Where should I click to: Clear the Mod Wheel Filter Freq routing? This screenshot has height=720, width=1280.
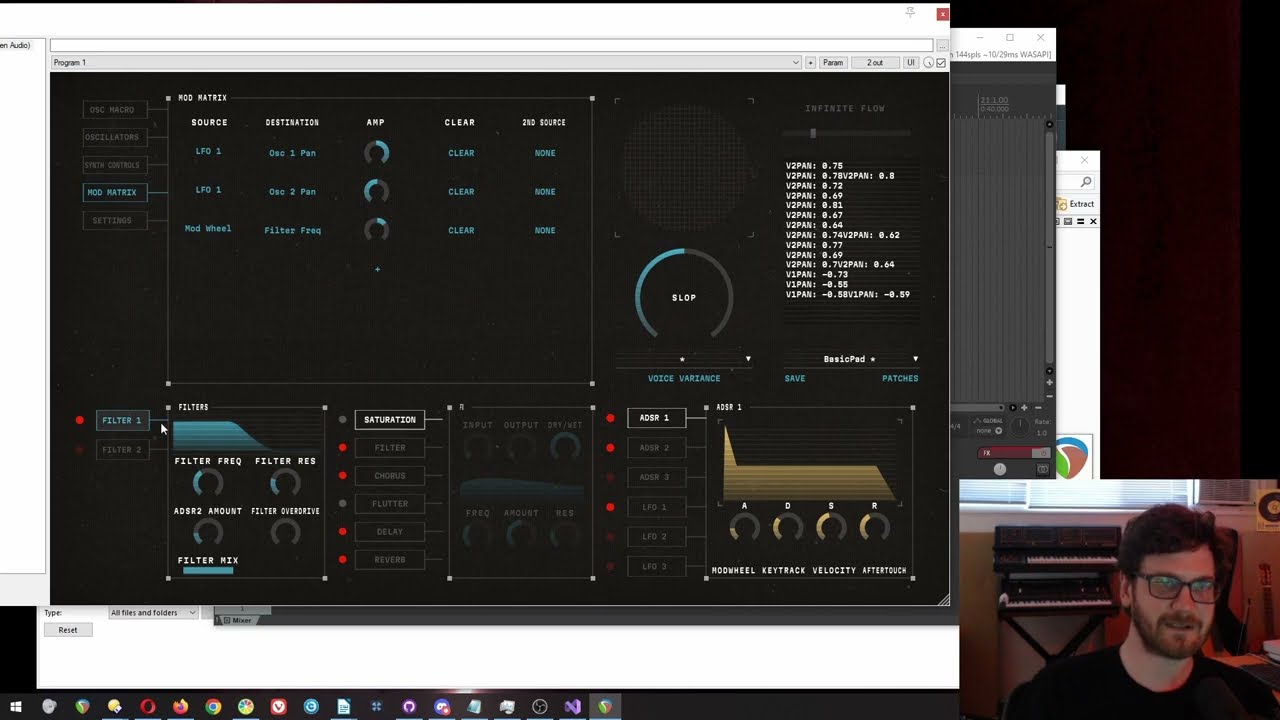pyautogui.click(x=461, y=230)
